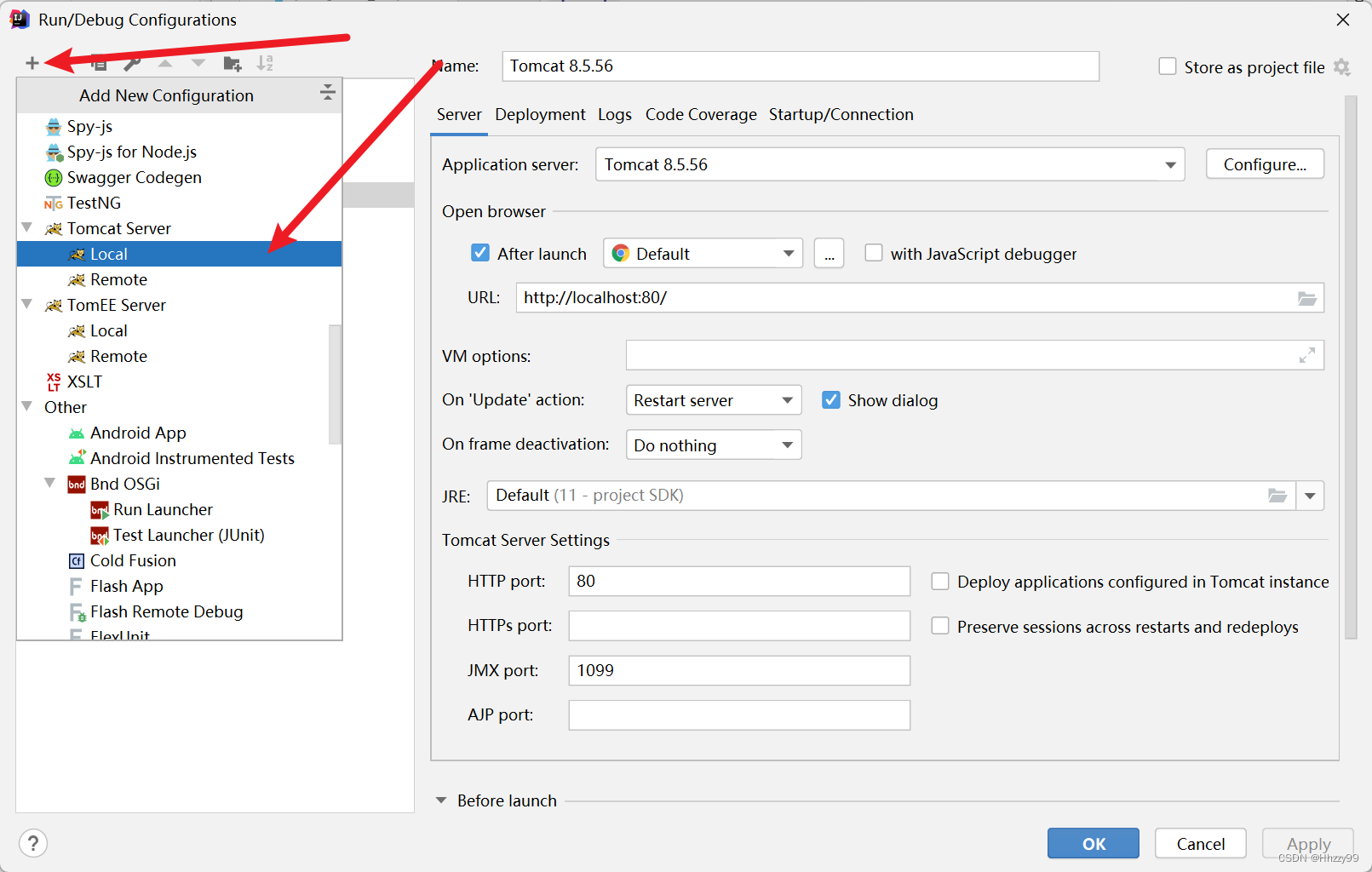Click the Cancel button
The image size is (1372, 872).
coord(1201,843)
